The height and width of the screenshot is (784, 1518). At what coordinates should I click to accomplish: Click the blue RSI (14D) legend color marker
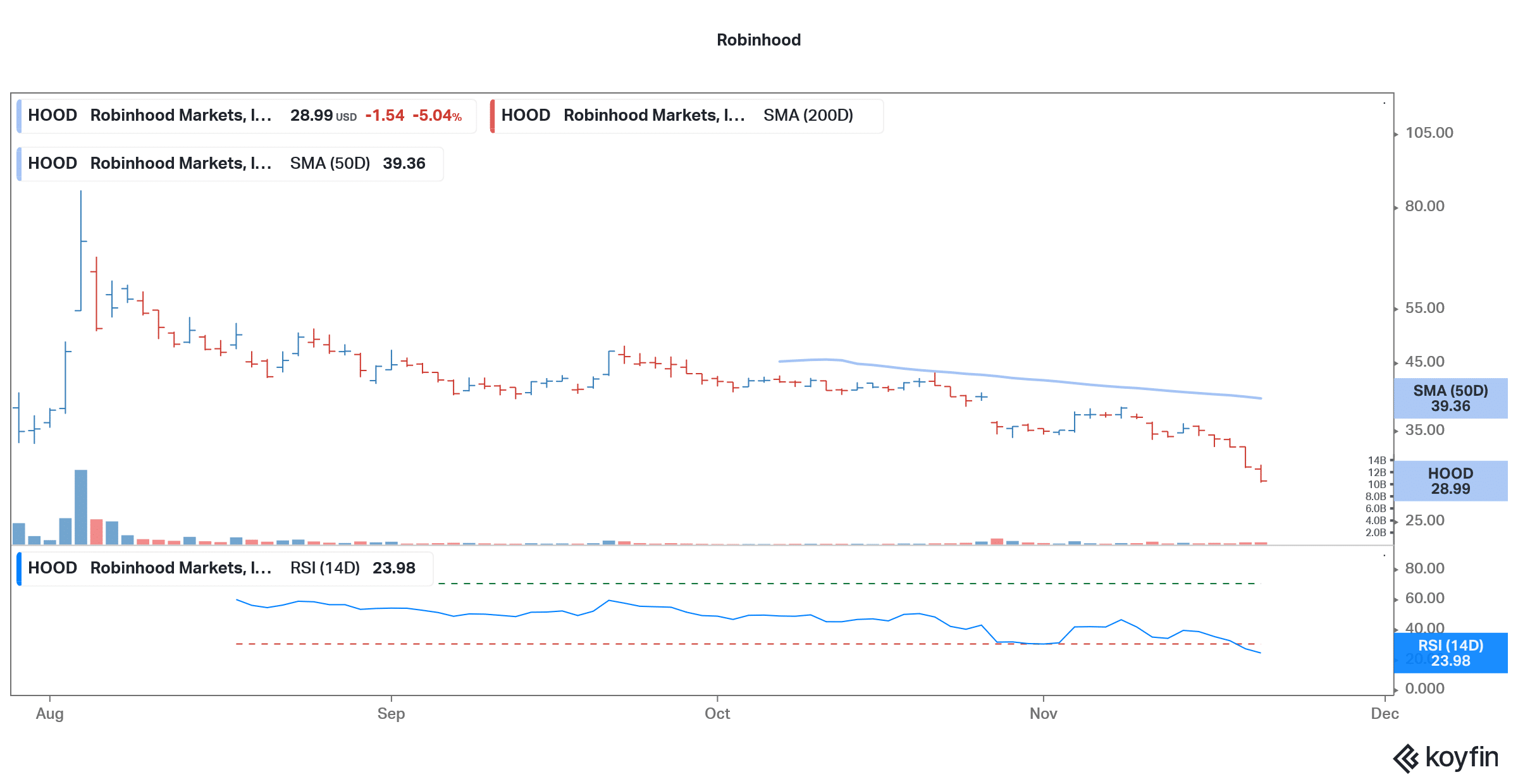tap(20, 568)
